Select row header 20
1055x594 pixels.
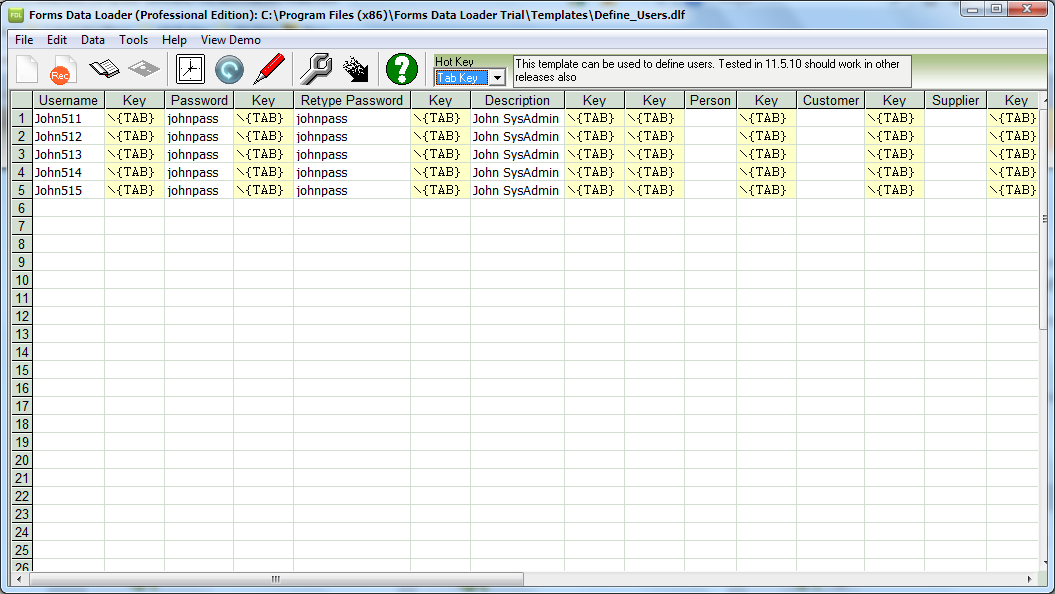(x=22, y=460)
